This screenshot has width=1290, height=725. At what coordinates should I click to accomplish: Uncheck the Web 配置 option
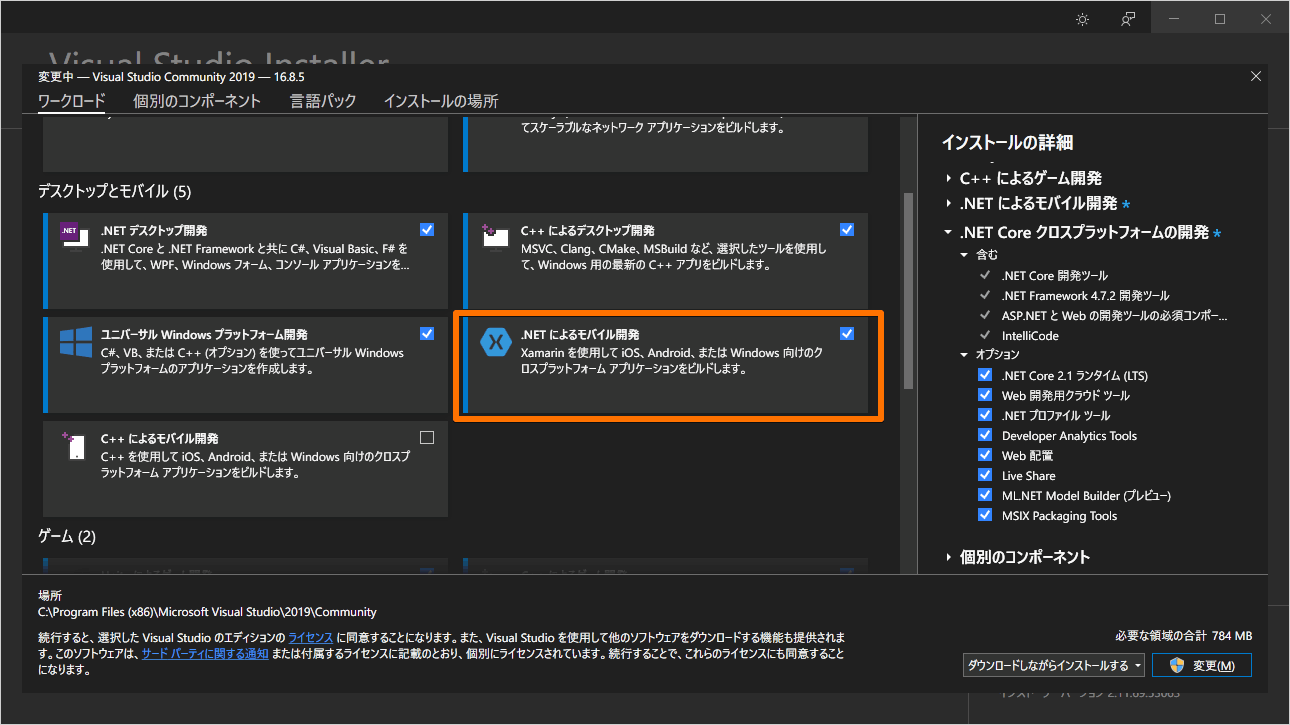[x=985, y=455]
